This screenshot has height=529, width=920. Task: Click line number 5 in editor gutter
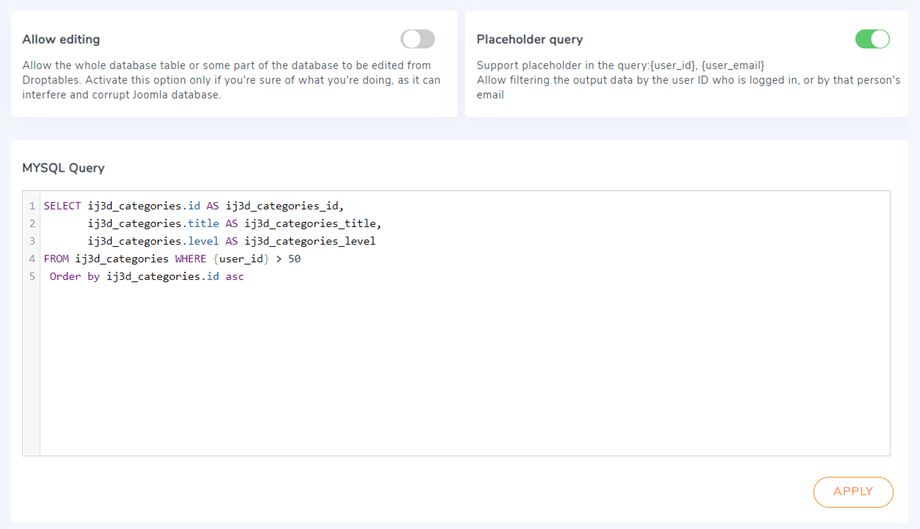coord(32,277)
